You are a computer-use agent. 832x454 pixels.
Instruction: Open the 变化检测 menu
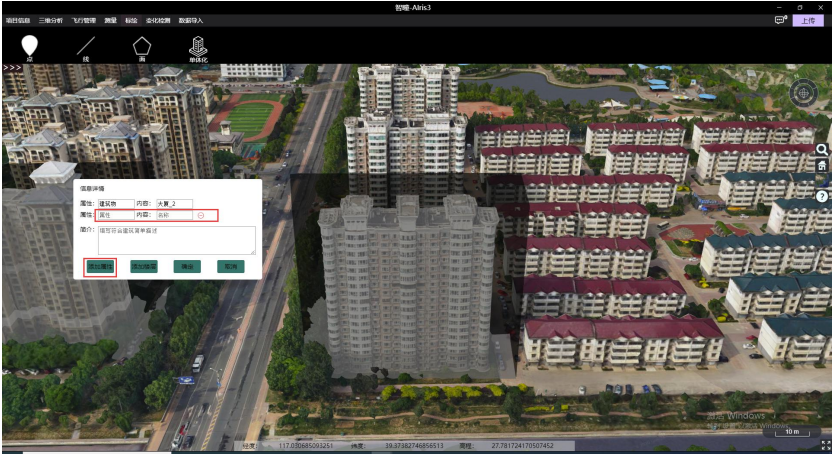coord(158,20)
